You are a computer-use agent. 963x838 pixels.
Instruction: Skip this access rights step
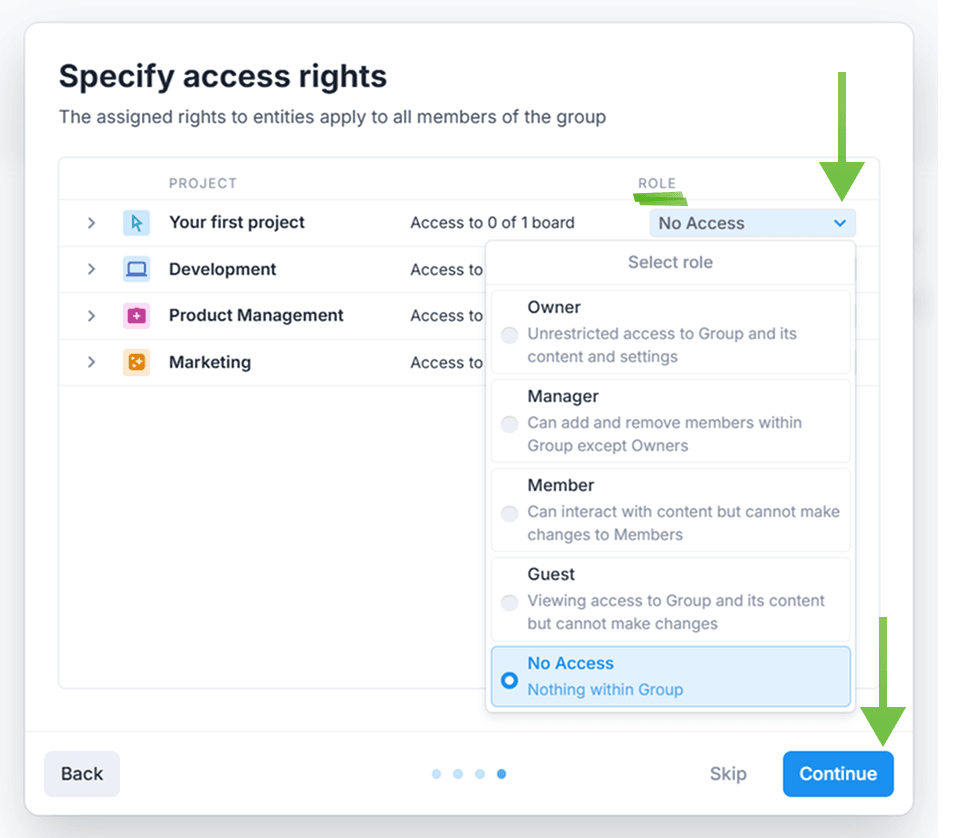pyautogui.click(x=728, y=774)
